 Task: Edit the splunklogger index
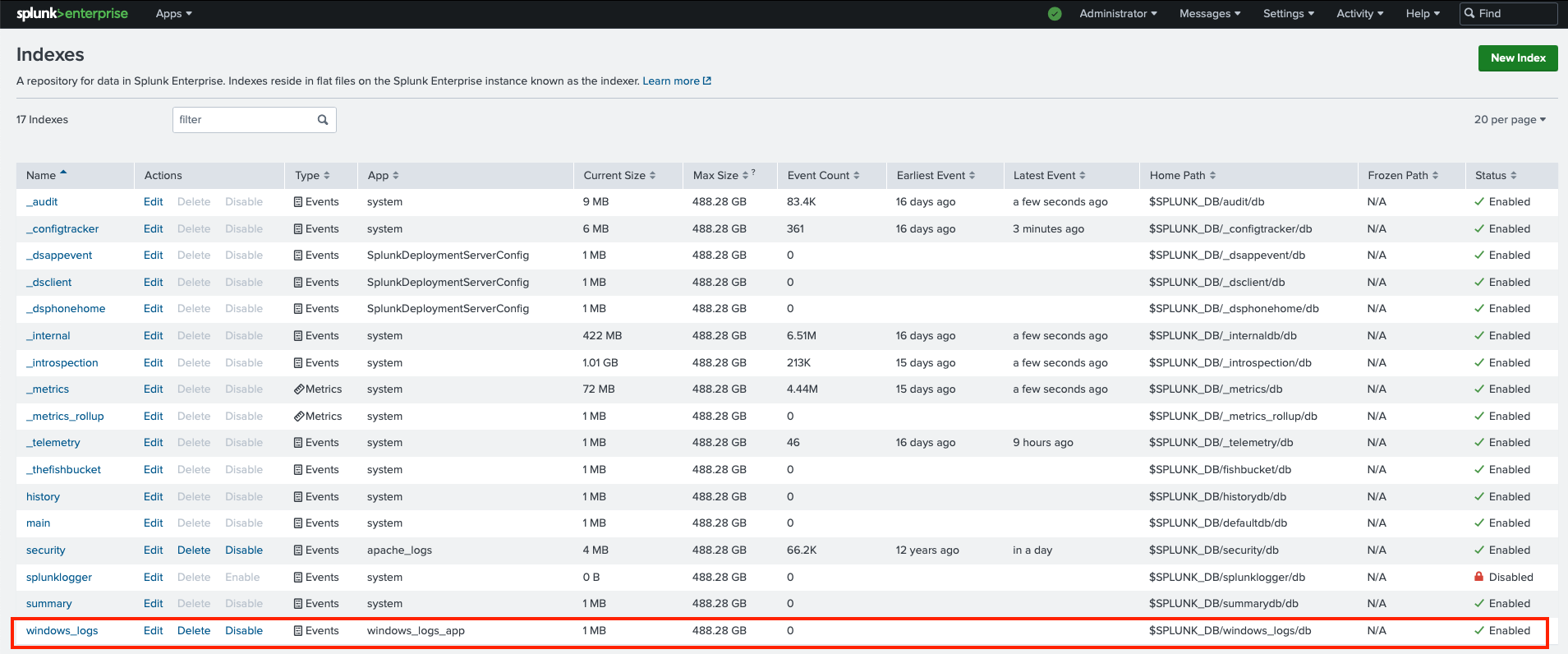(x=154, y=578)
